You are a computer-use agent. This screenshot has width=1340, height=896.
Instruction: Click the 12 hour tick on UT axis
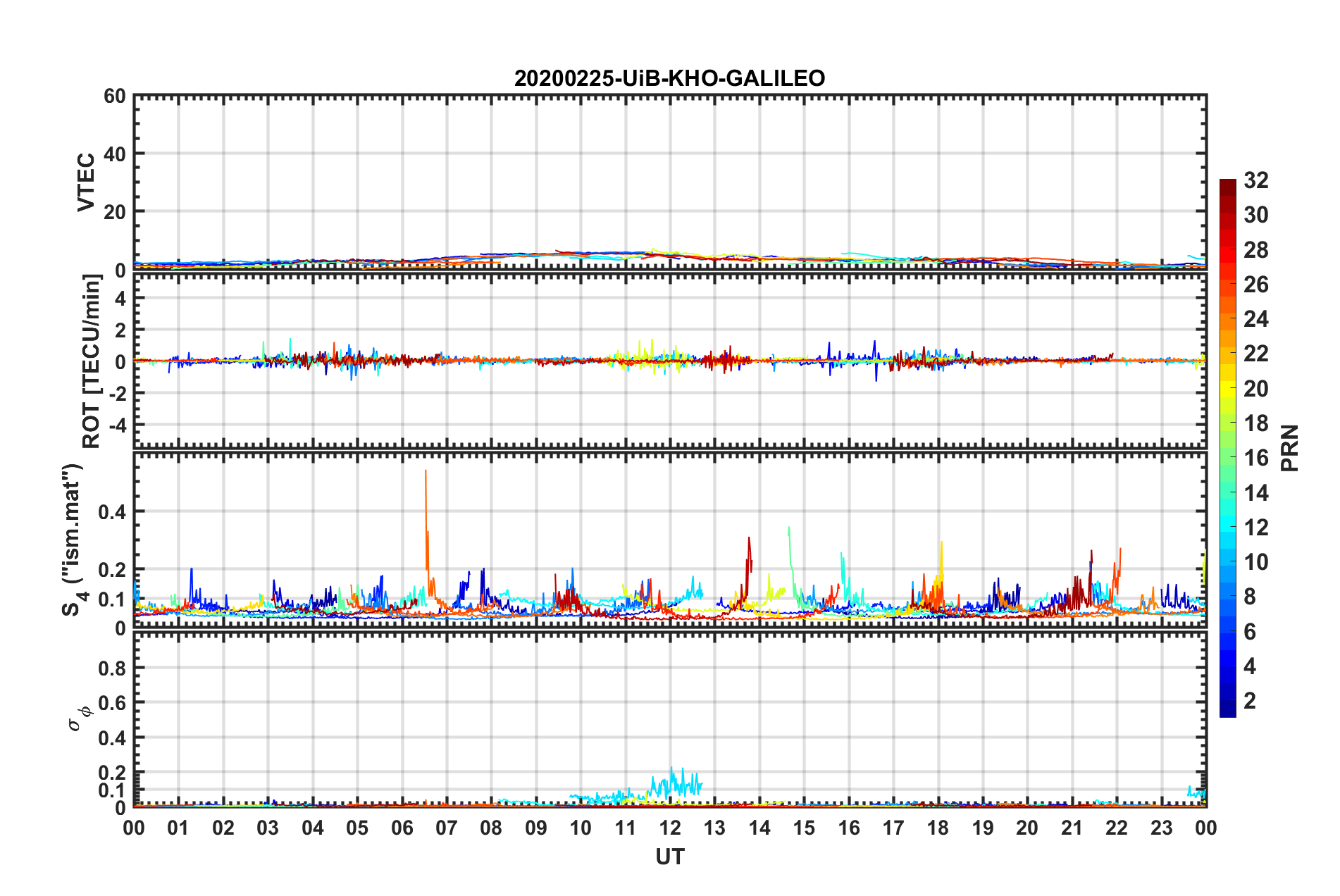670,828
